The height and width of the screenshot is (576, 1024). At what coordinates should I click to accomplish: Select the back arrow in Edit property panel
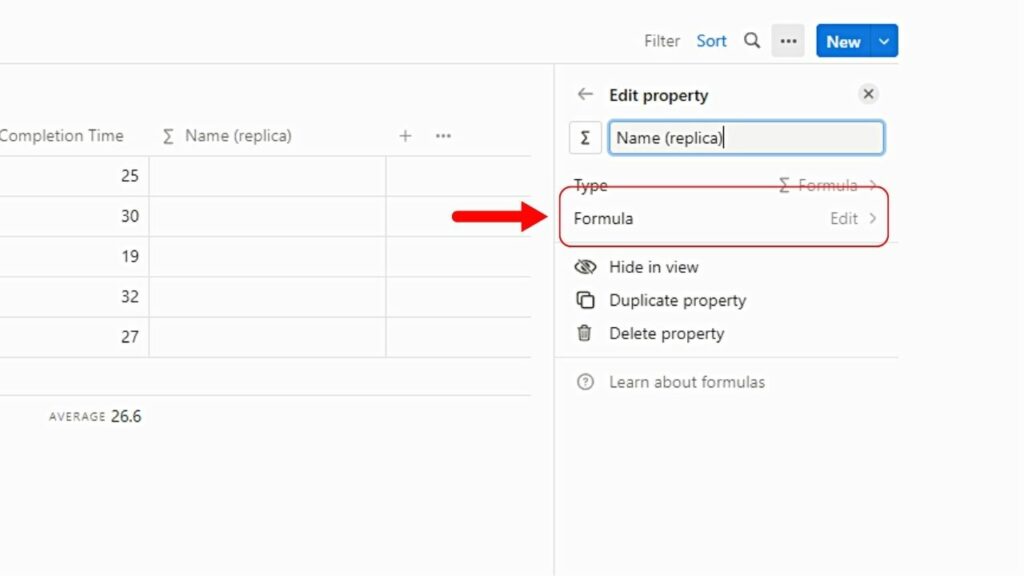pyautogui.click(x=585, y=94)
